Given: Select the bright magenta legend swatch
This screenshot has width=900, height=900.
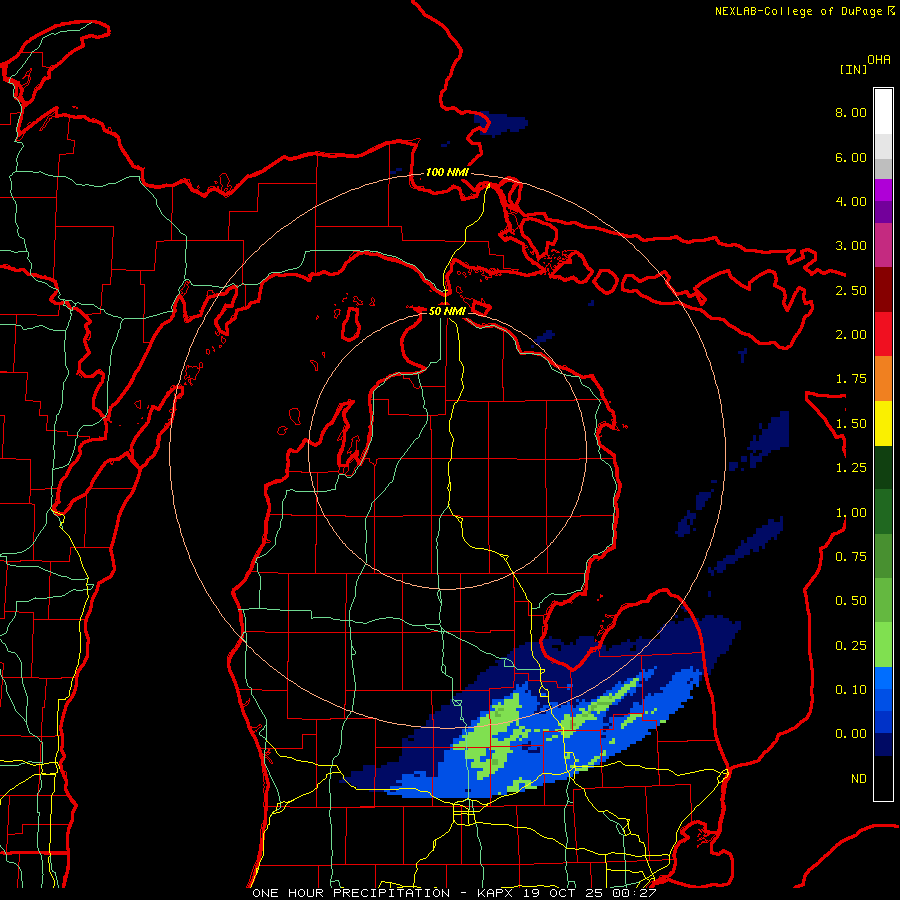Looking at the screenshot, I should [883, 190].
